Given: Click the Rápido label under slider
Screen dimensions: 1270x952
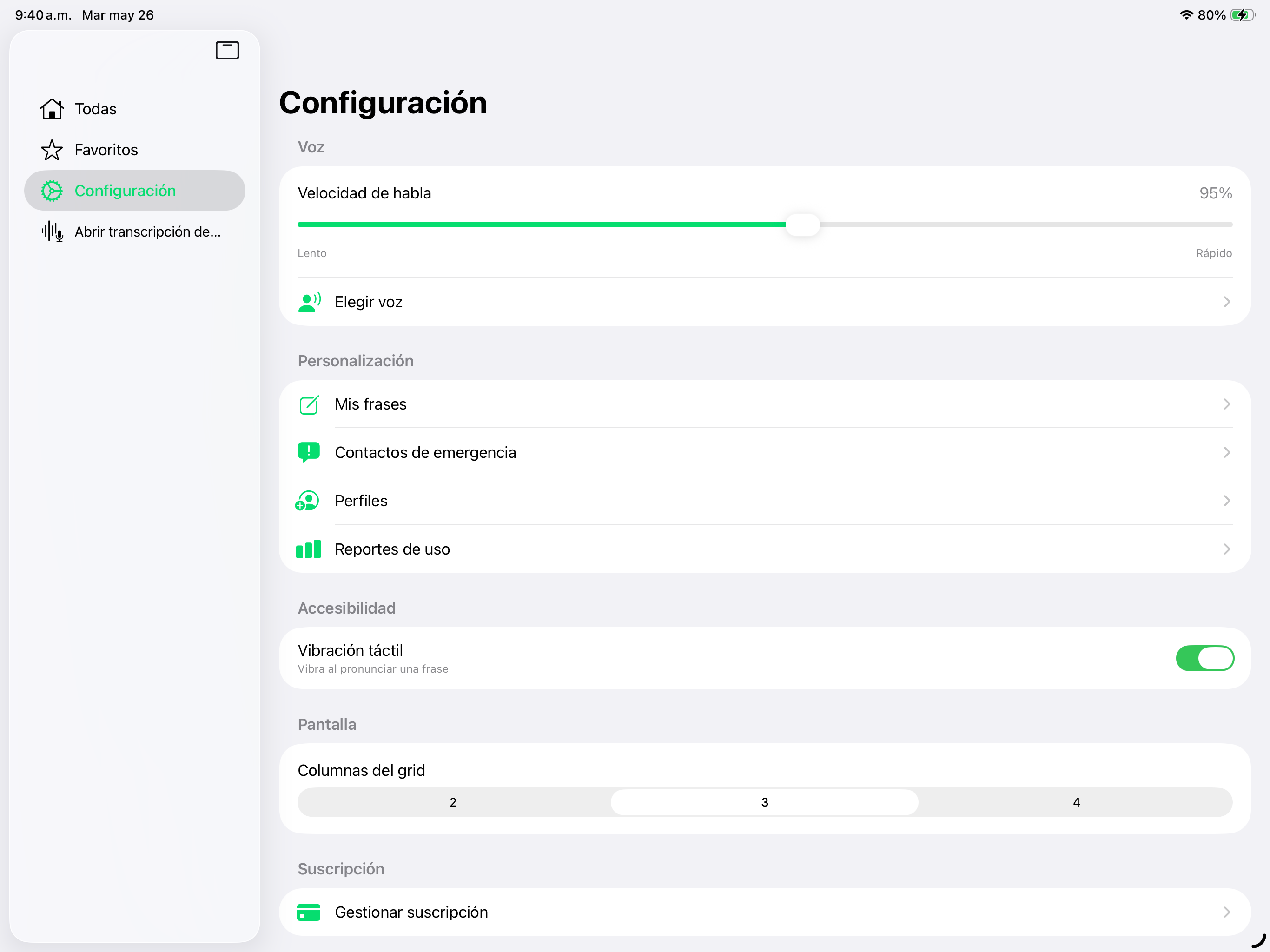Looking at the screenshot, I should click(1214, 253).
